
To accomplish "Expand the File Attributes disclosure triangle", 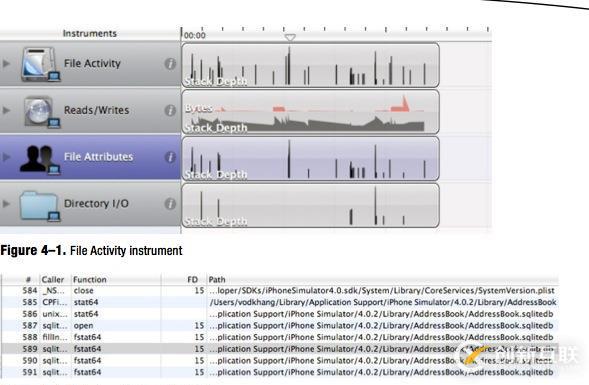I will (6, 157).
